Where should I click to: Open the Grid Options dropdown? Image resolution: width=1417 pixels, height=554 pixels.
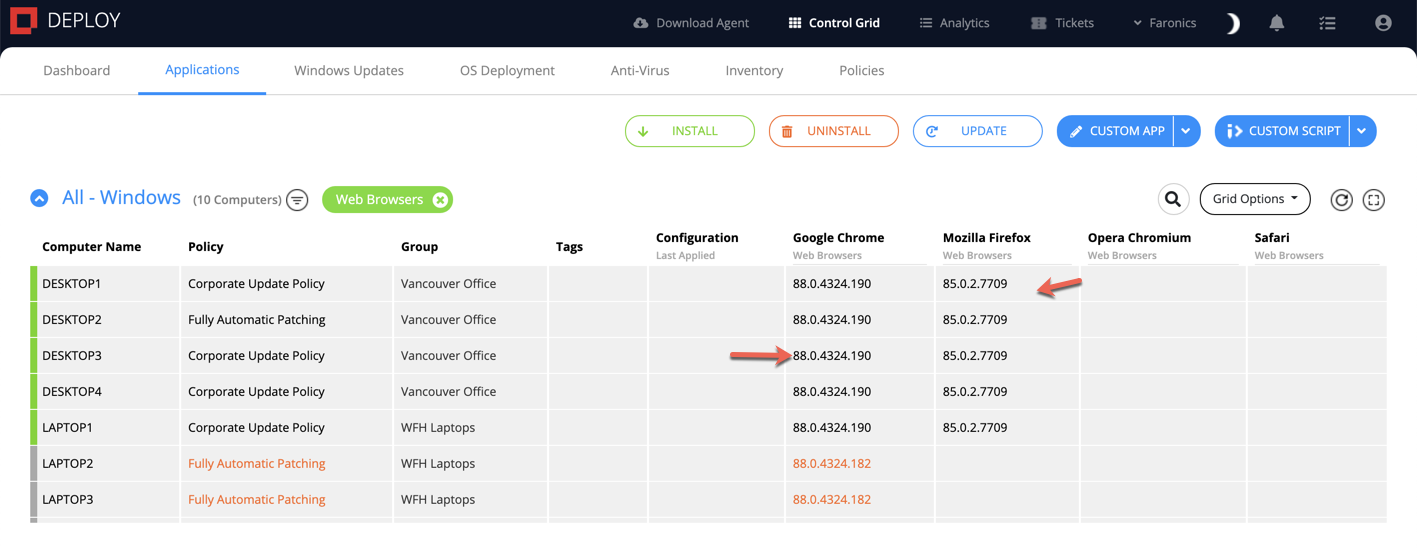click(x=1255, y=199)
